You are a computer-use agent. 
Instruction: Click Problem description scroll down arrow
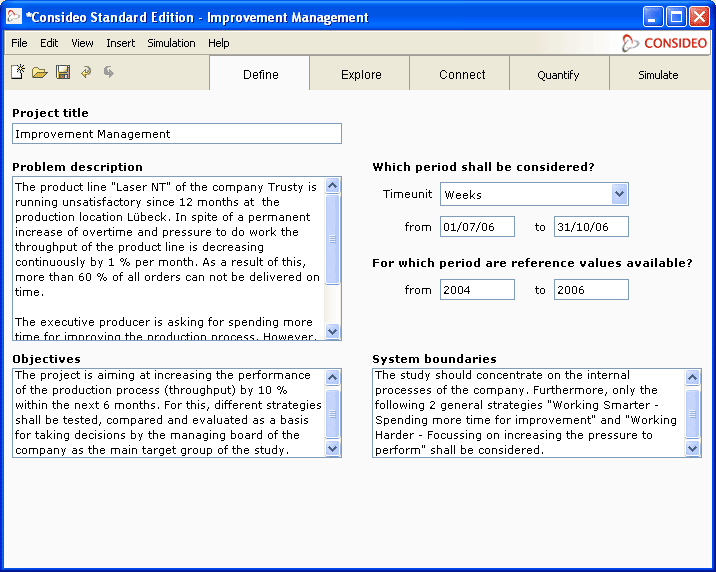(332, 331)
